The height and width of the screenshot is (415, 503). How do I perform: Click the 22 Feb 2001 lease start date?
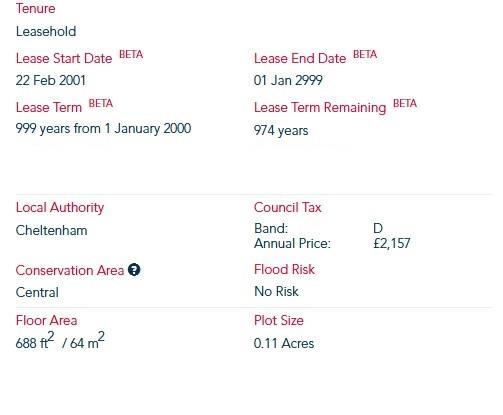coord(51,80)
